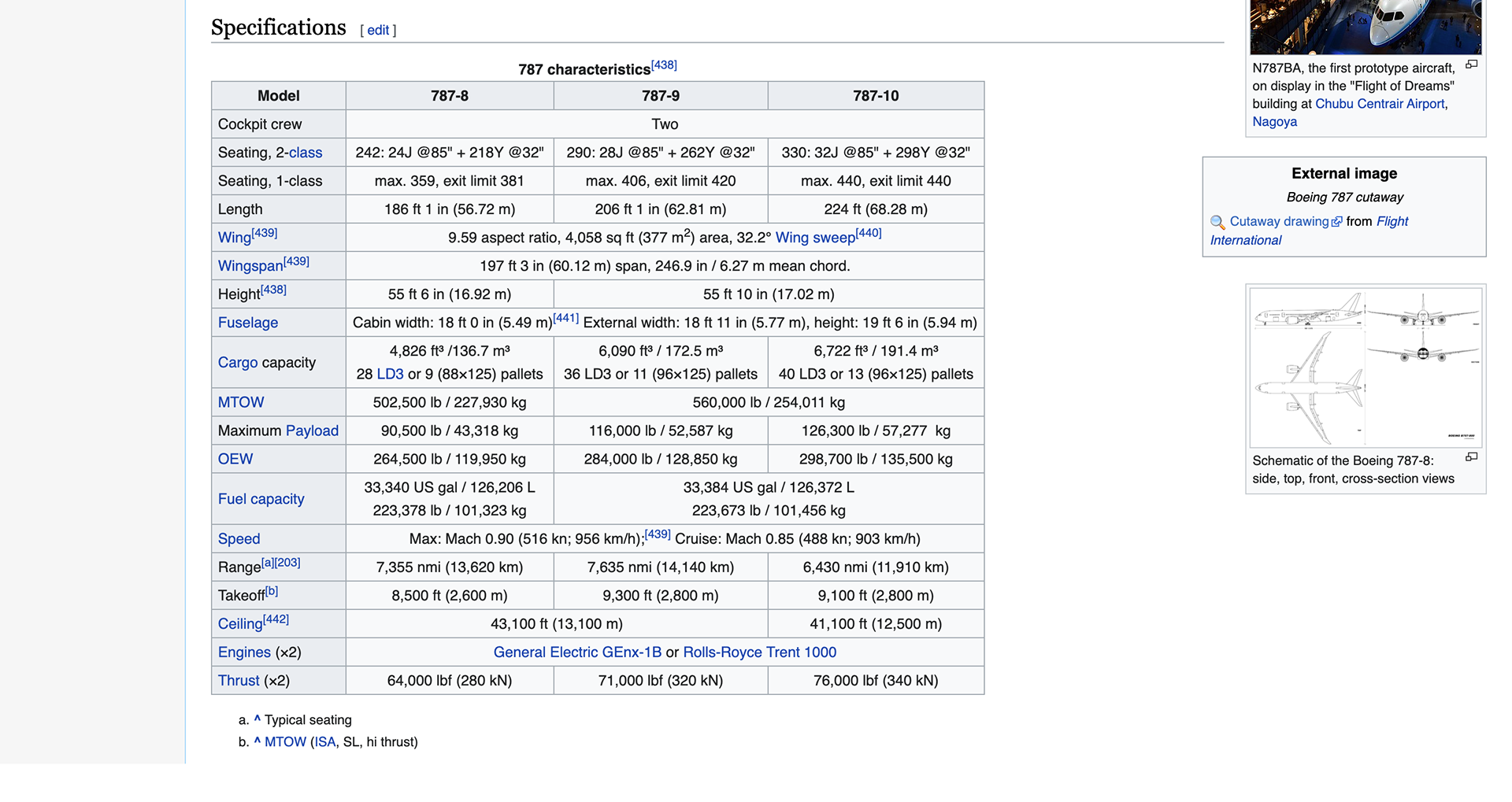Click the enlarge icon beside the Schematic caption
The width and height of the screenshot is (1512, 802).
click(x=1471, y=457)
